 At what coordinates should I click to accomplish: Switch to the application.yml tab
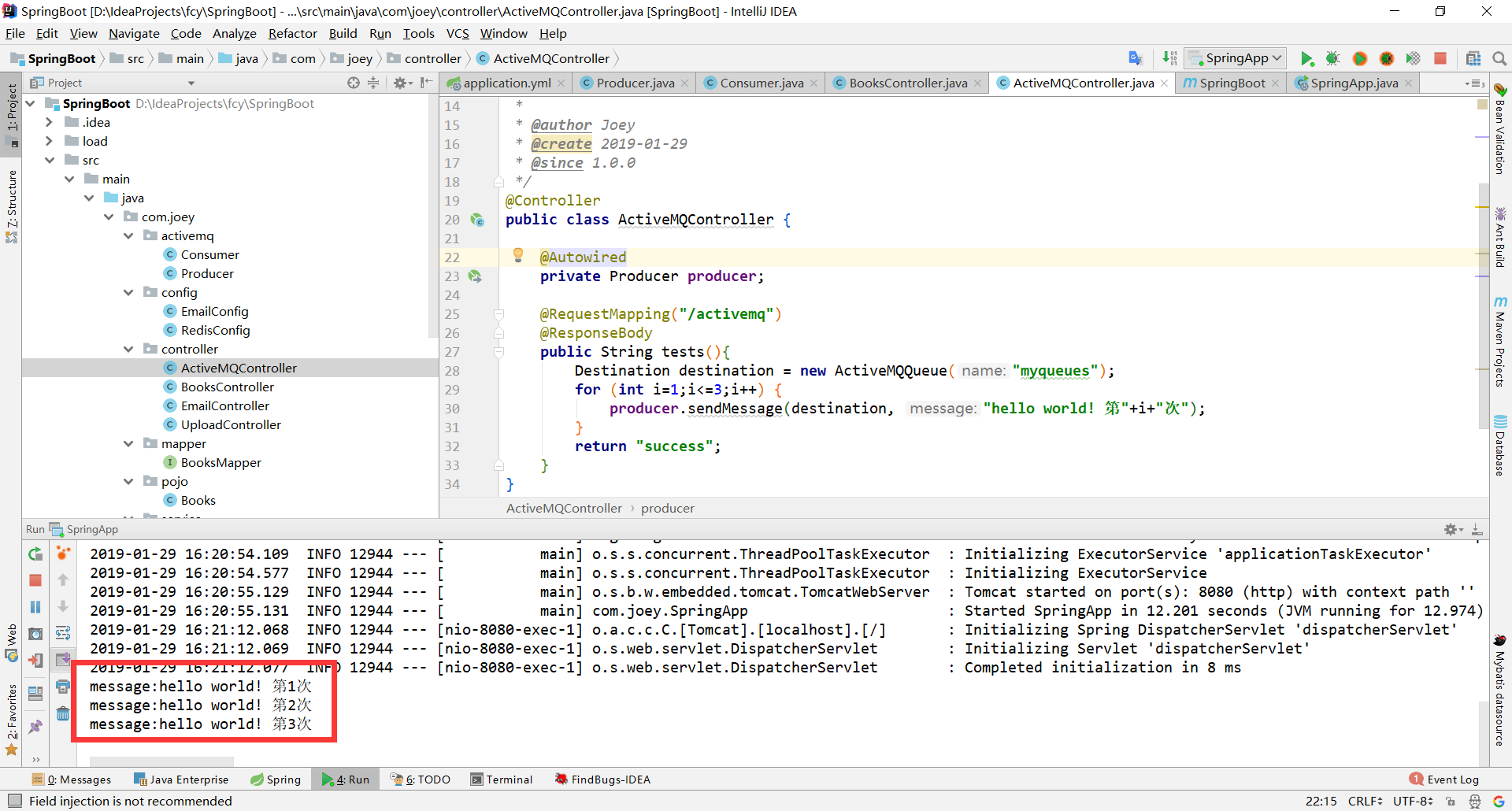point(506,83)
